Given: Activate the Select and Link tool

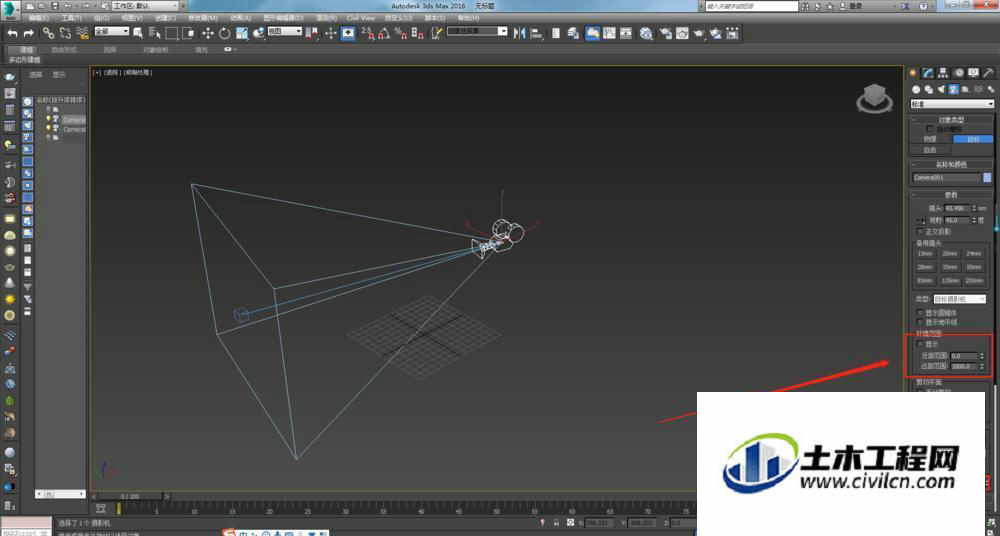Looking at the screenshot, I should 48,33.
